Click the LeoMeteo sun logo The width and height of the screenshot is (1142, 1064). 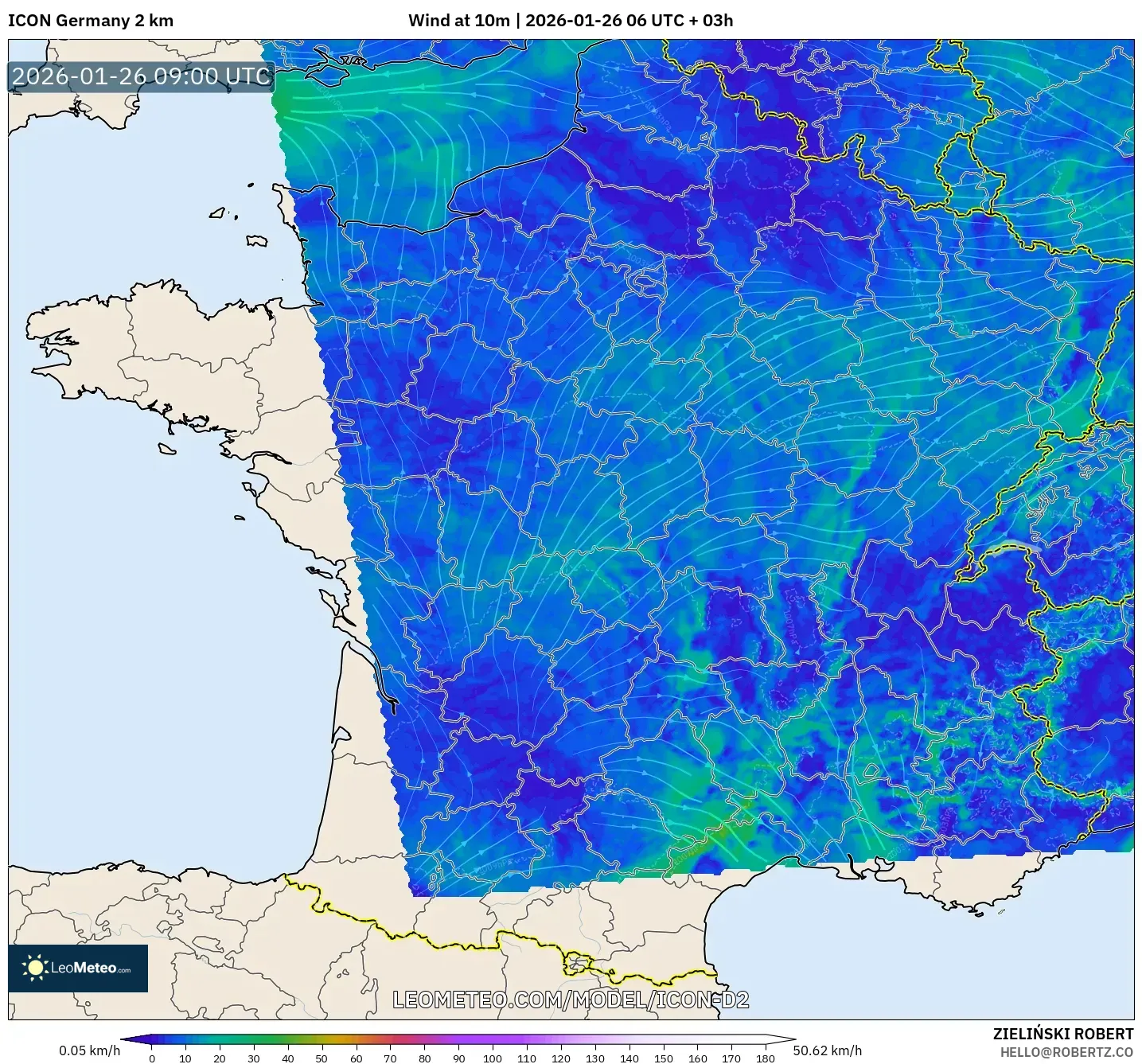click(x=35, y=968)
